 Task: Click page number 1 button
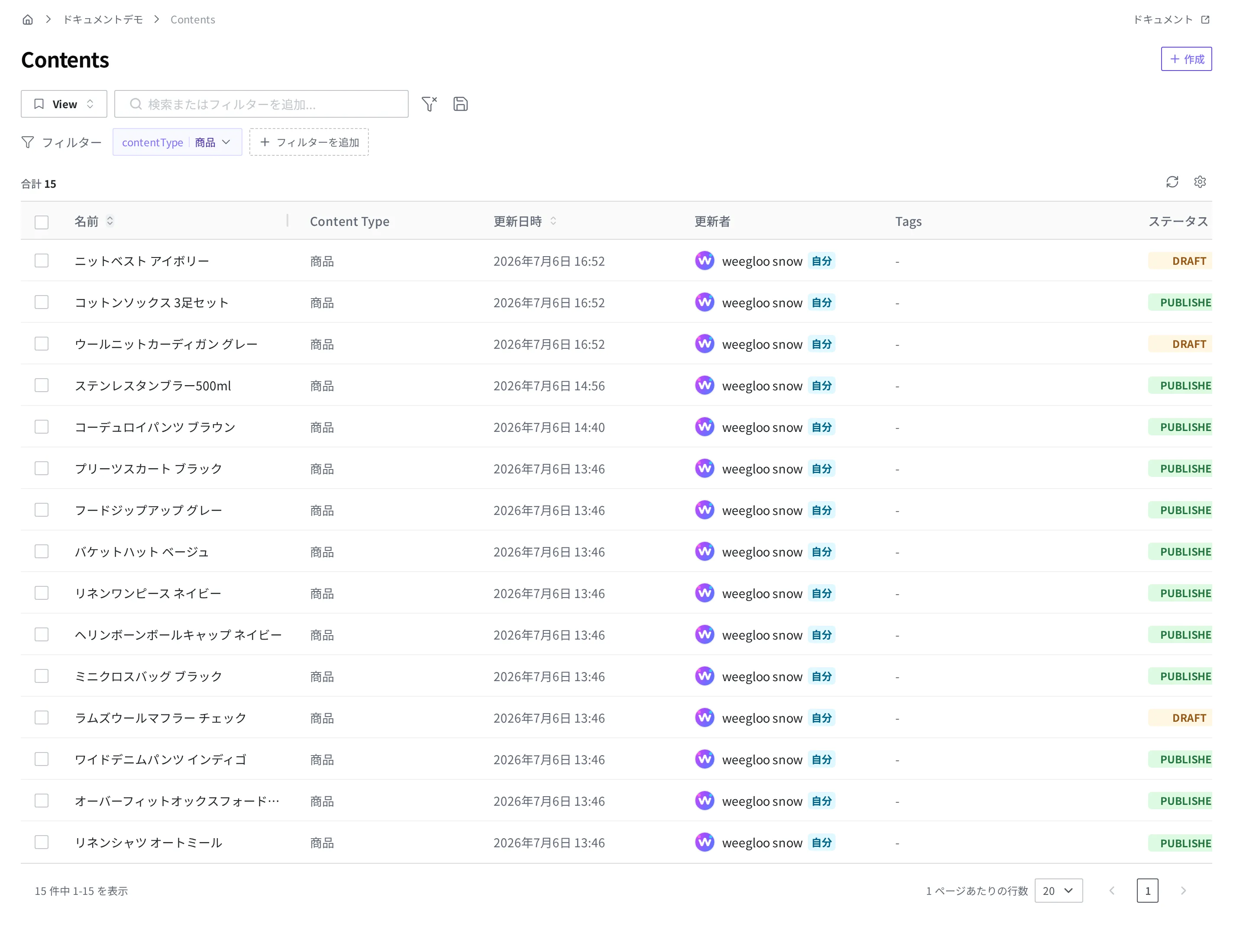(x=1147, y=891)
